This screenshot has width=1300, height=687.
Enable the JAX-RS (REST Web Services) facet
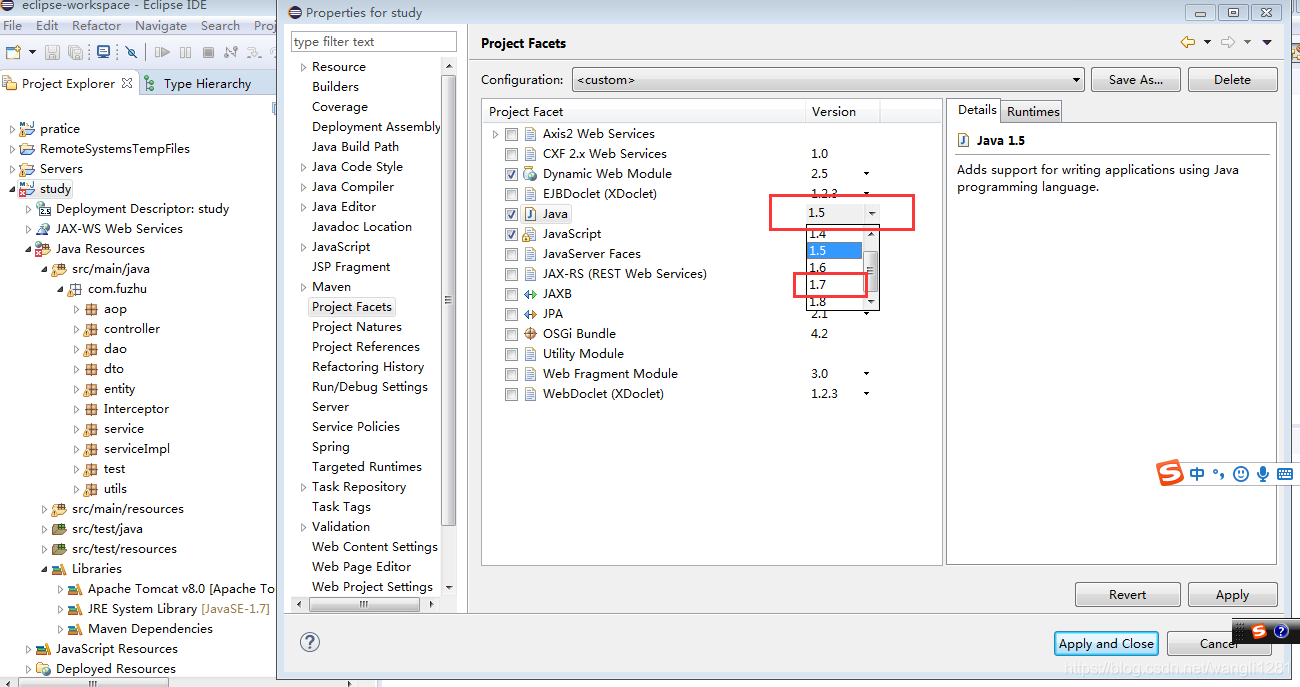click(x=512, y=274)
